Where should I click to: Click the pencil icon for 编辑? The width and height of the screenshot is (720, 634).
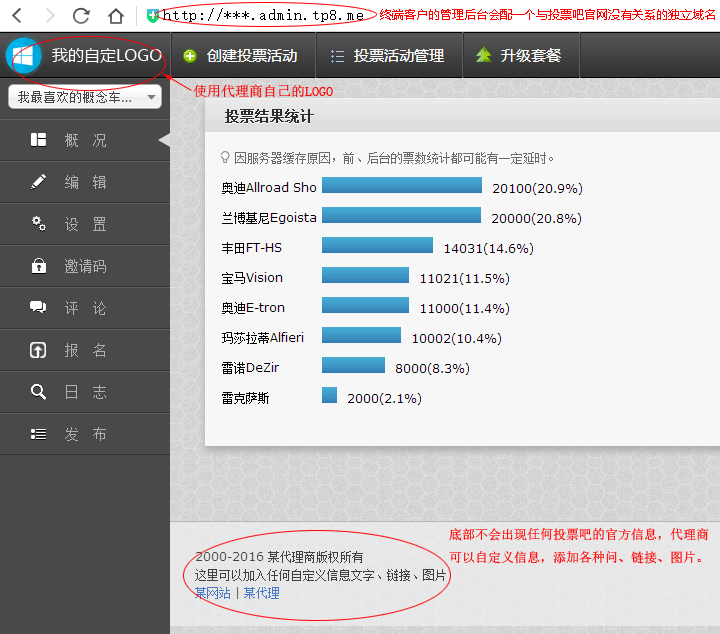coord(39,182)
